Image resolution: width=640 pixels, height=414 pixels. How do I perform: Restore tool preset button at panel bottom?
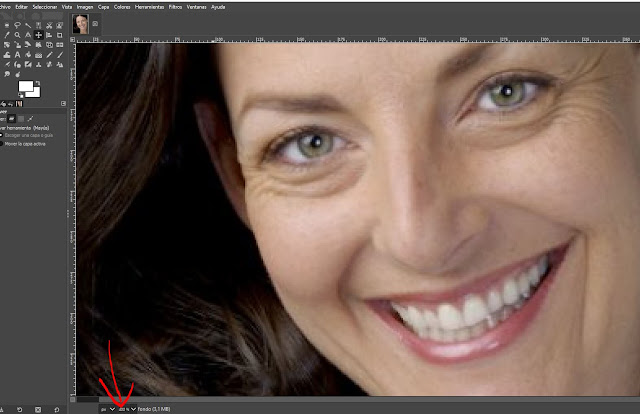click(19, 410)
